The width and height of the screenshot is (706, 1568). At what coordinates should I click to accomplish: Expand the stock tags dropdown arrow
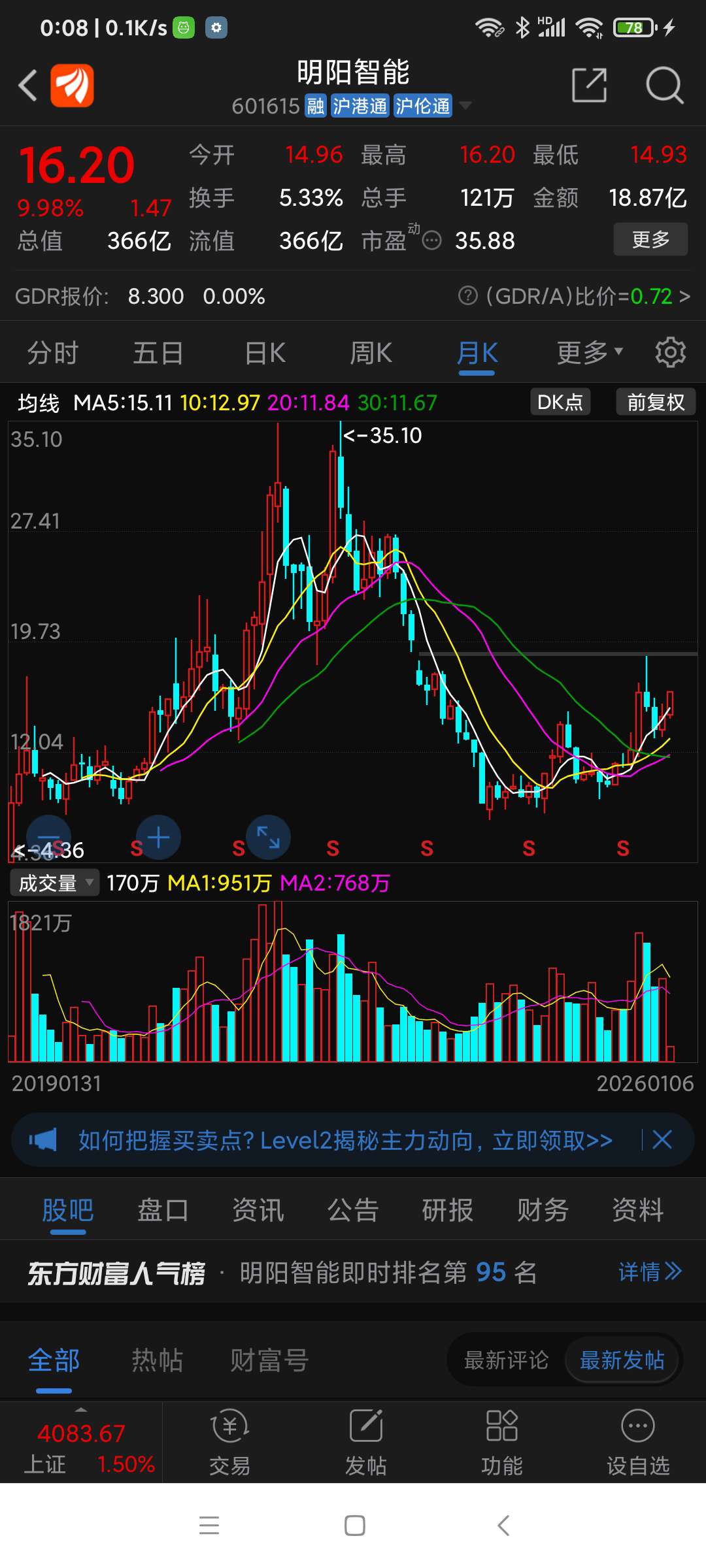tap(465, 105)
